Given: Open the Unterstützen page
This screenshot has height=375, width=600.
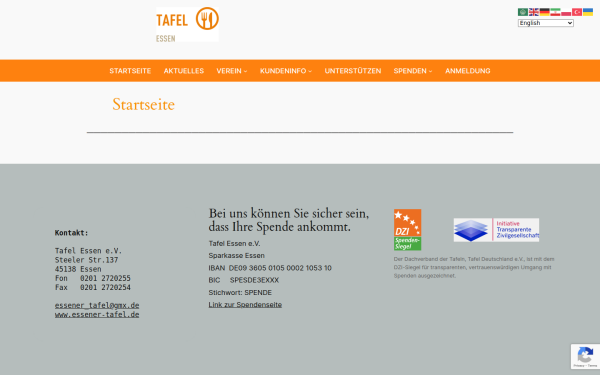Looking at the screenshot, I should coord(353,71).
